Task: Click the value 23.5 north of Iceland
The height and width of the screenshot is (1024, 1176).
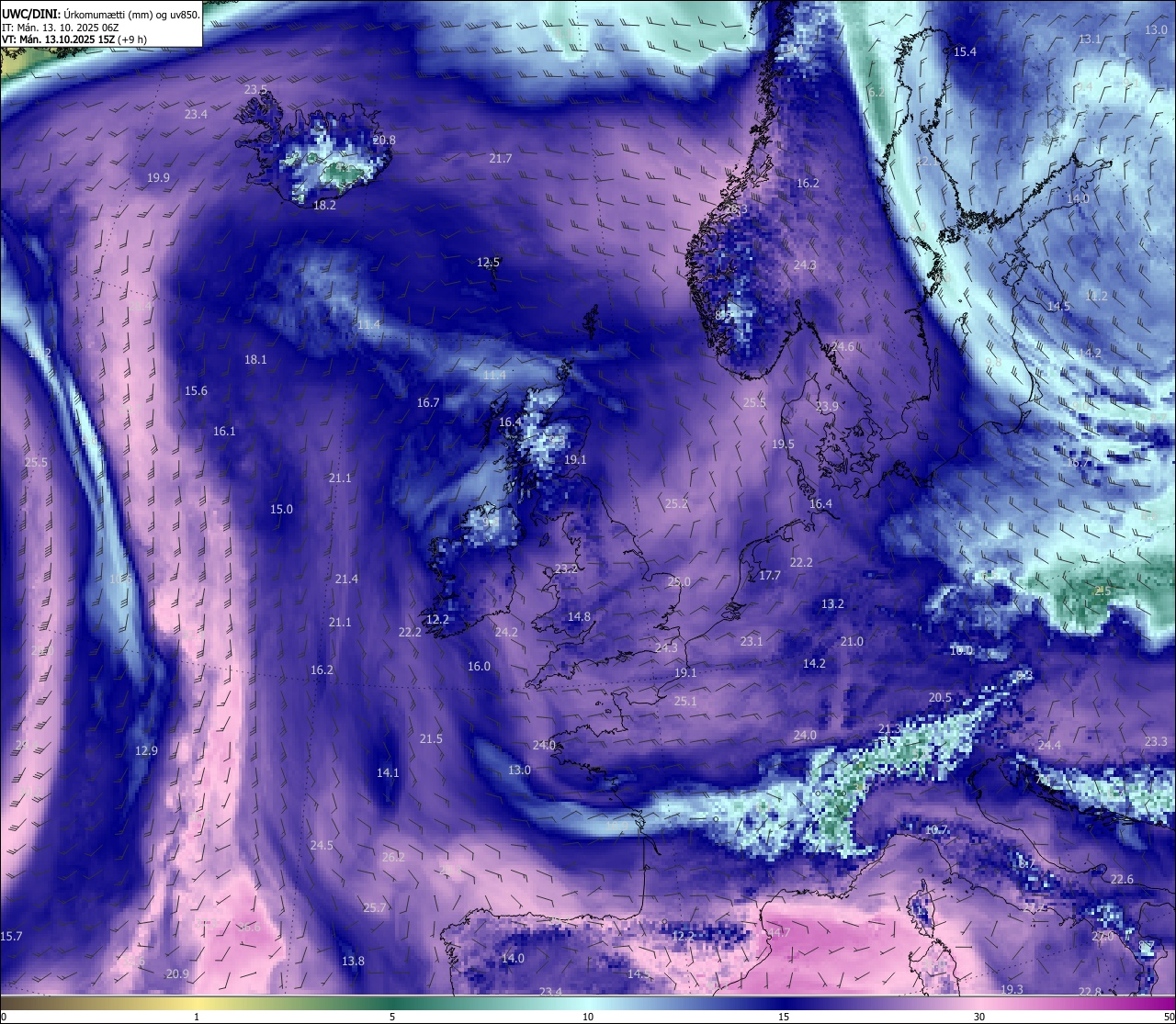Action: (x=256, y=90)
